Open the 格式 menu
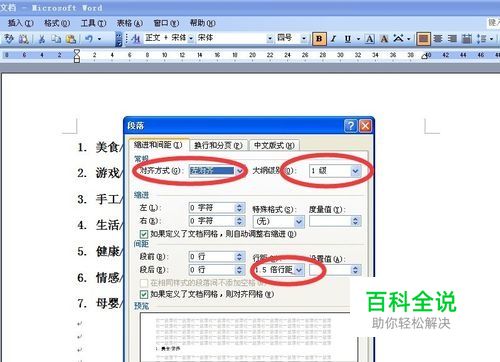This screenshot has height=362, width=500. point(57,23)
